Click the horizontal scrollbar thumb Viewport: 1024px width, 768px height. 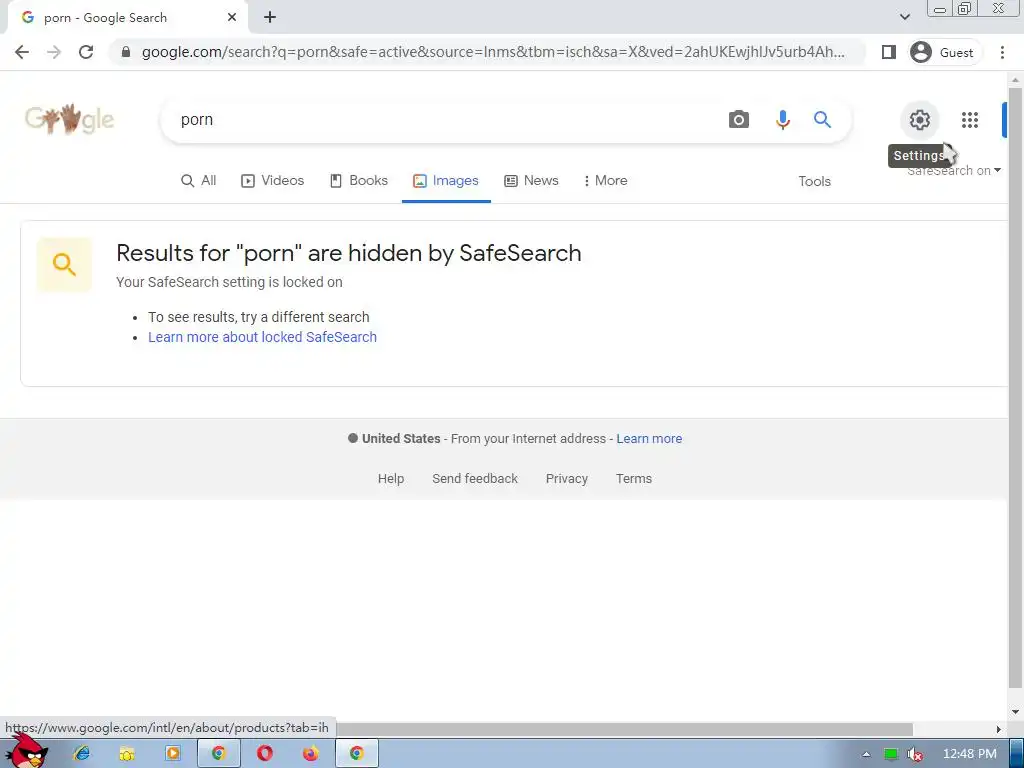[x=624, y=729]
